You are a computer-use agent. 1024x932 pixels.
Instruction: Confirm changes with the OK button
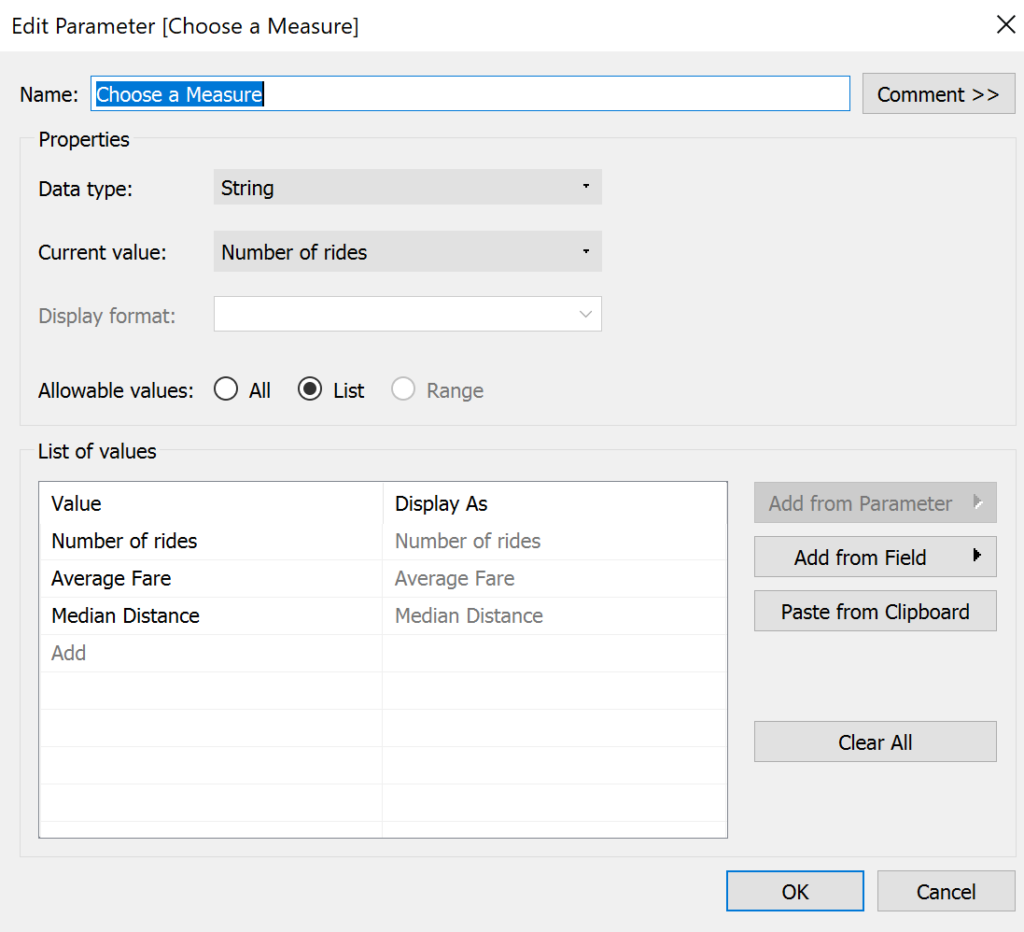795,891
